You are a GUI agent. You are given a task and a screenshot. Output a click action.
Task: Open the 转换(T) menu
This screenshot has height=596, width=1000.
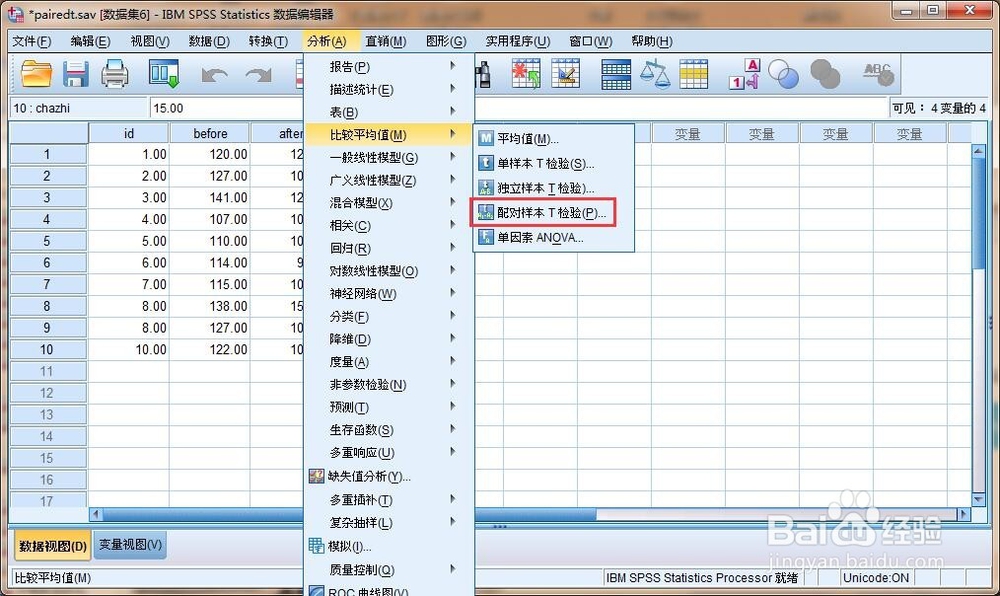(268, 41)
